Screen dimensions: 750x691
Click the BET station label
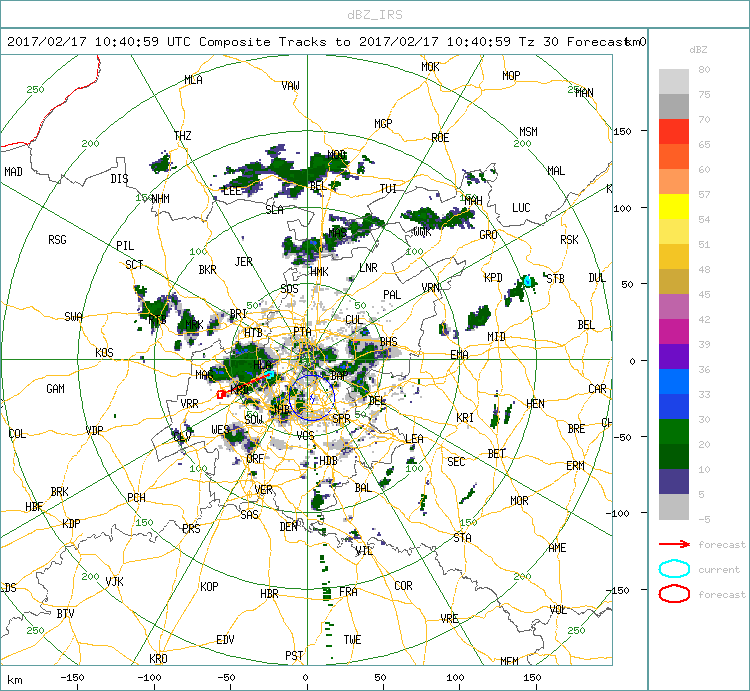tap(496, 453)
